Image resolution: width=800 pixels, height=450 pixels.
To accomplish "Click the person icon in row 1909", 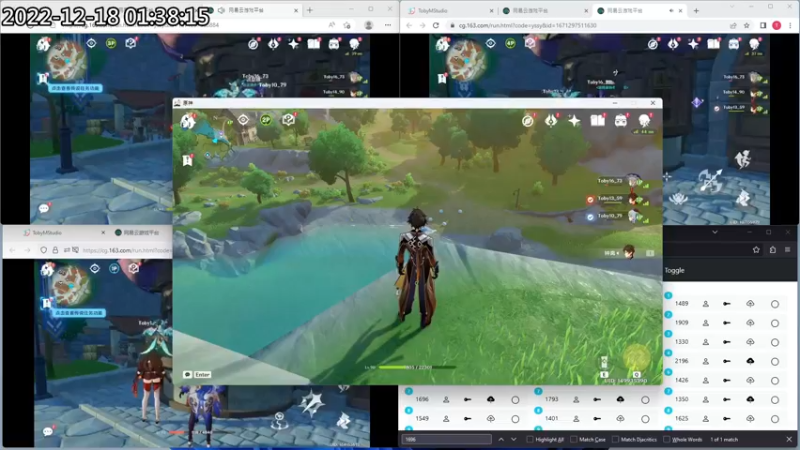I will (706, 323).
